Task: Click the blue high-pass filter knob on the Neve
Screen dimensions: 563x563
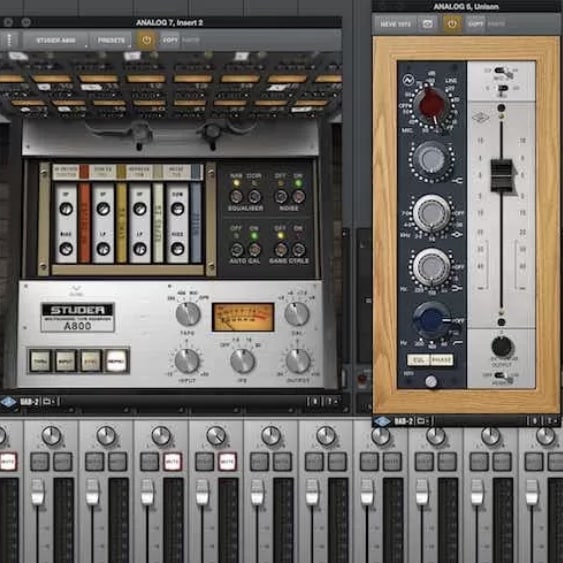Action: pyautogui.click(x=431, y=320)
